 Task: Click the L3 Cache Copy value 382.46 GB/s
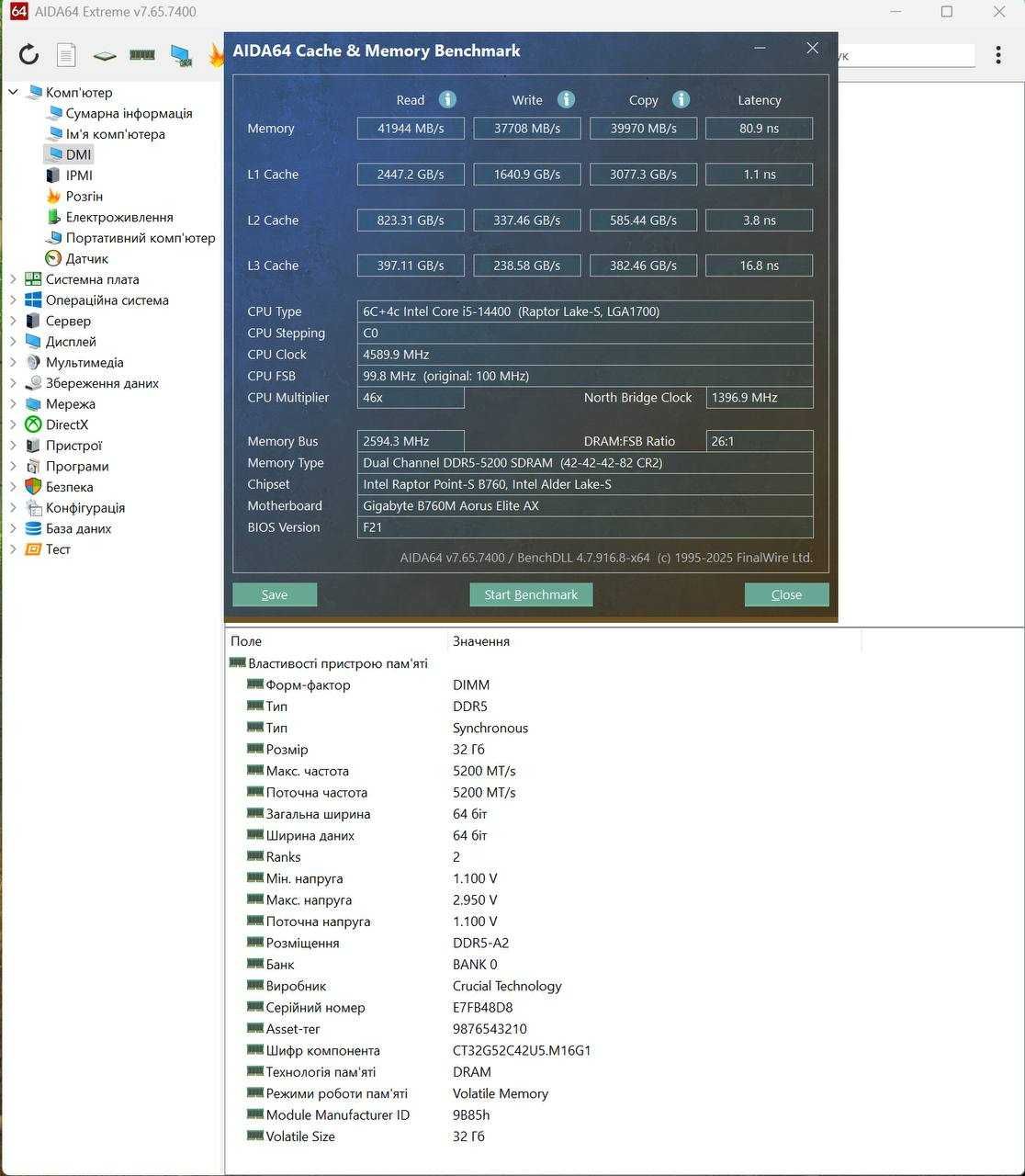(x=643, y=266)
